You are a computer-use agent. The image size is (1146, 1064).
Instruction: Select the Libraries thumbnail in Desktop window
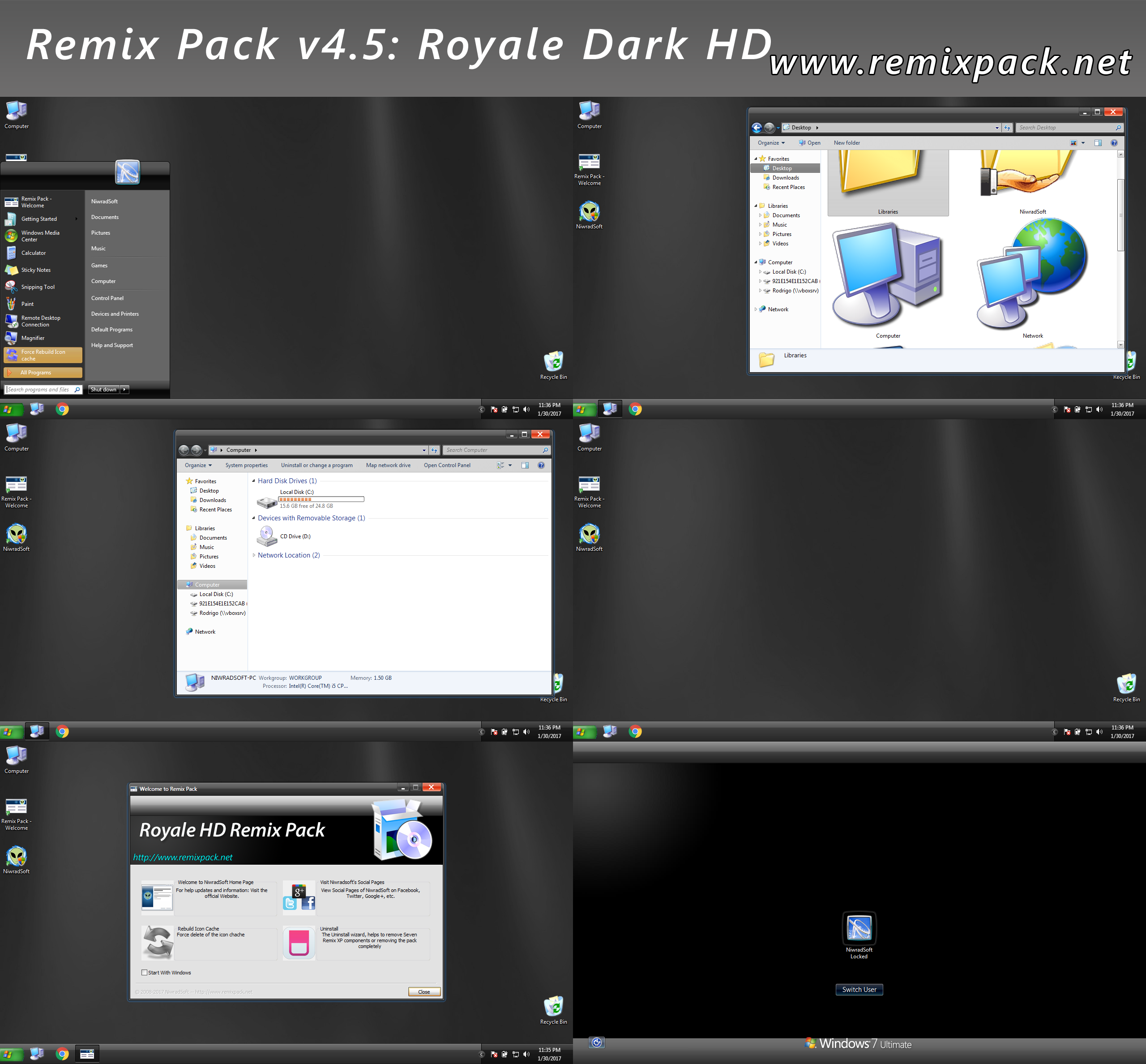coord(888,183)
